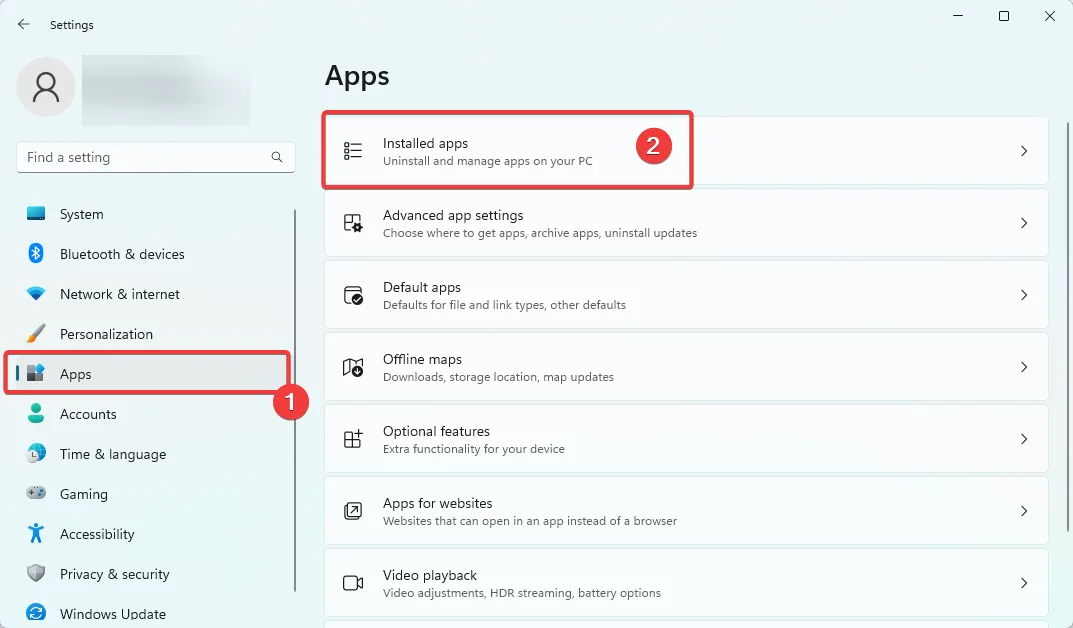Expand Advanced app settings chevron
1073x628 pixels.
tap(1024, 223)
